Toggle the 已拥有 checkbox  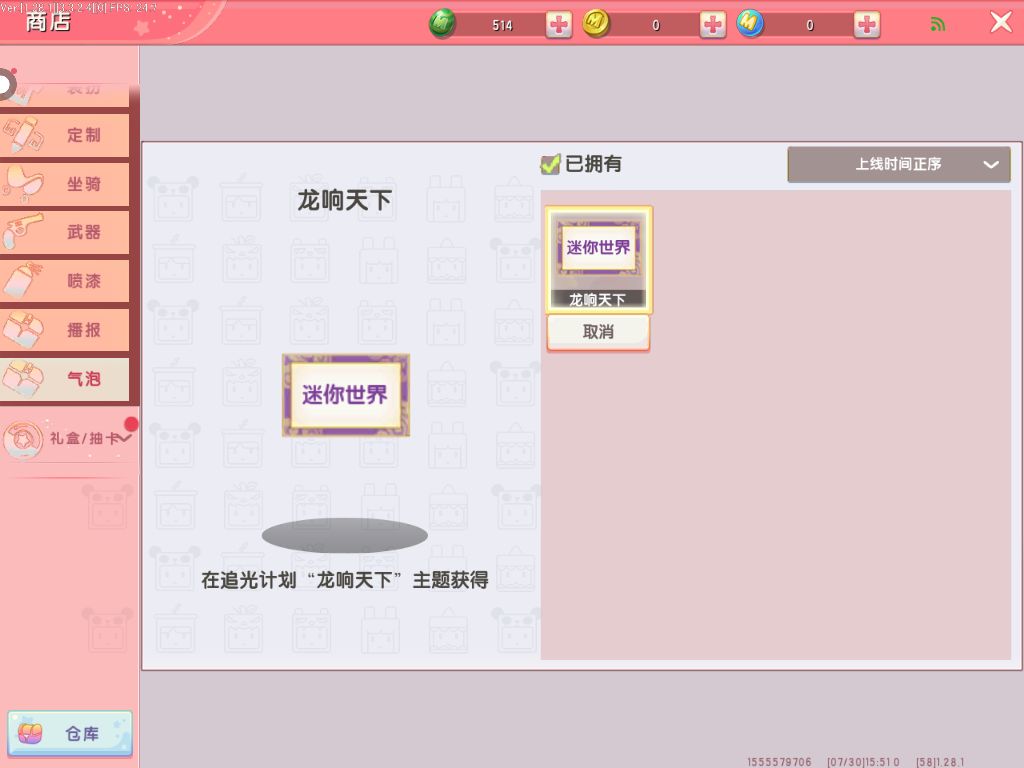(x=550, y=164)
